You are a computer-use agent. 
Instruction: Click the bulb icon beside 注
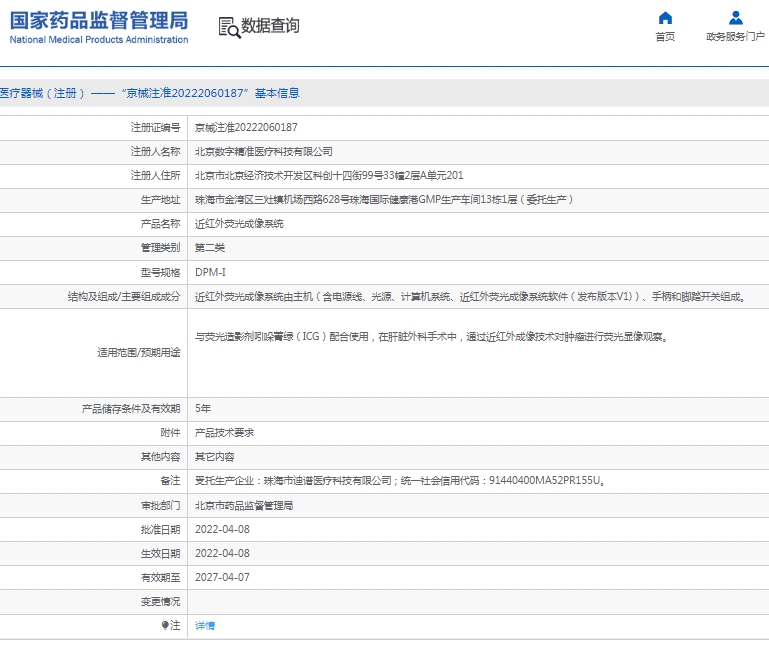click(x=165, y=625)
